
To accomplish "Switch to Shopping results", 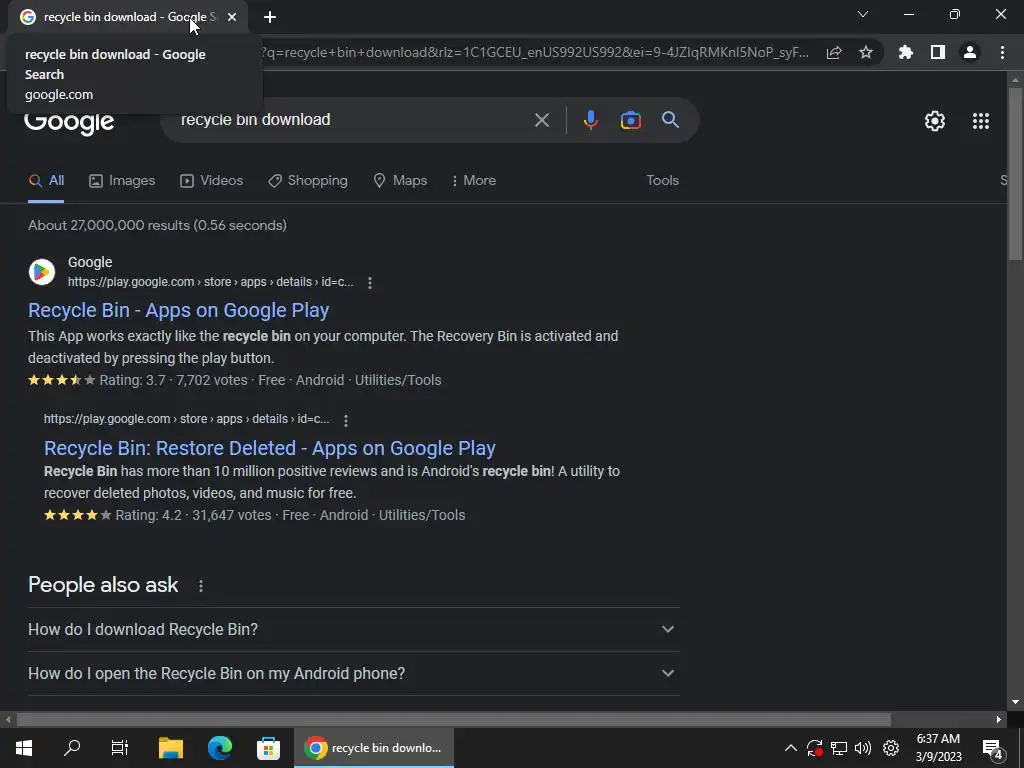I will tap(308, 181).
